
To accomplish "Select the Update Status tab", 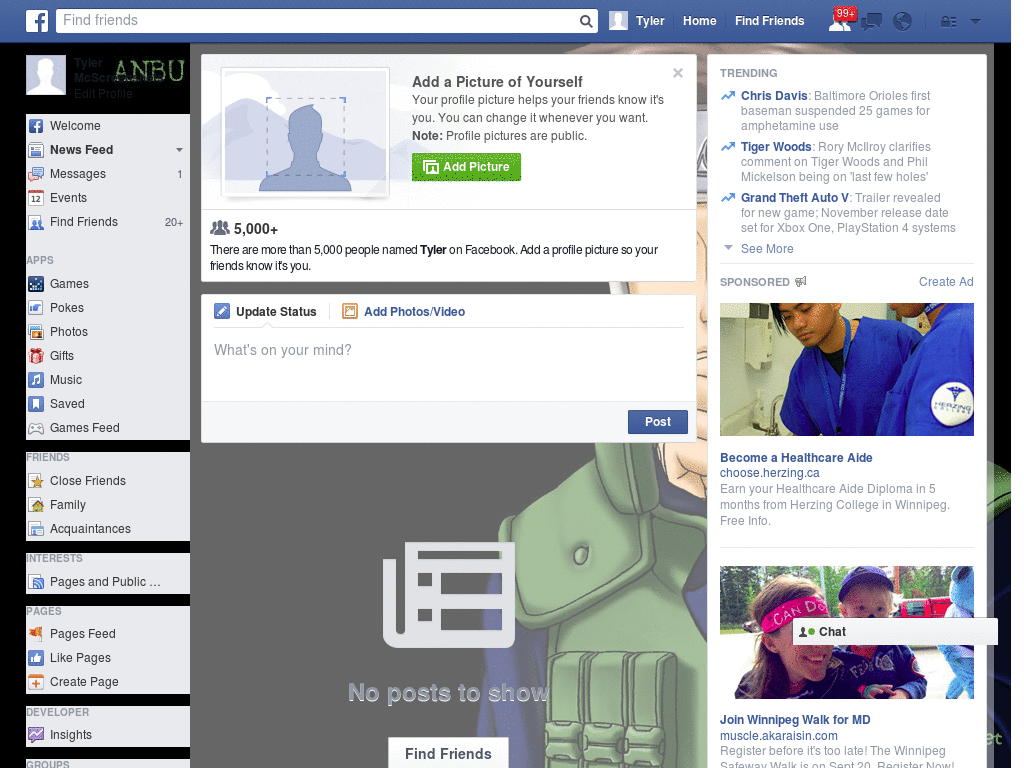I will (266, 312).
